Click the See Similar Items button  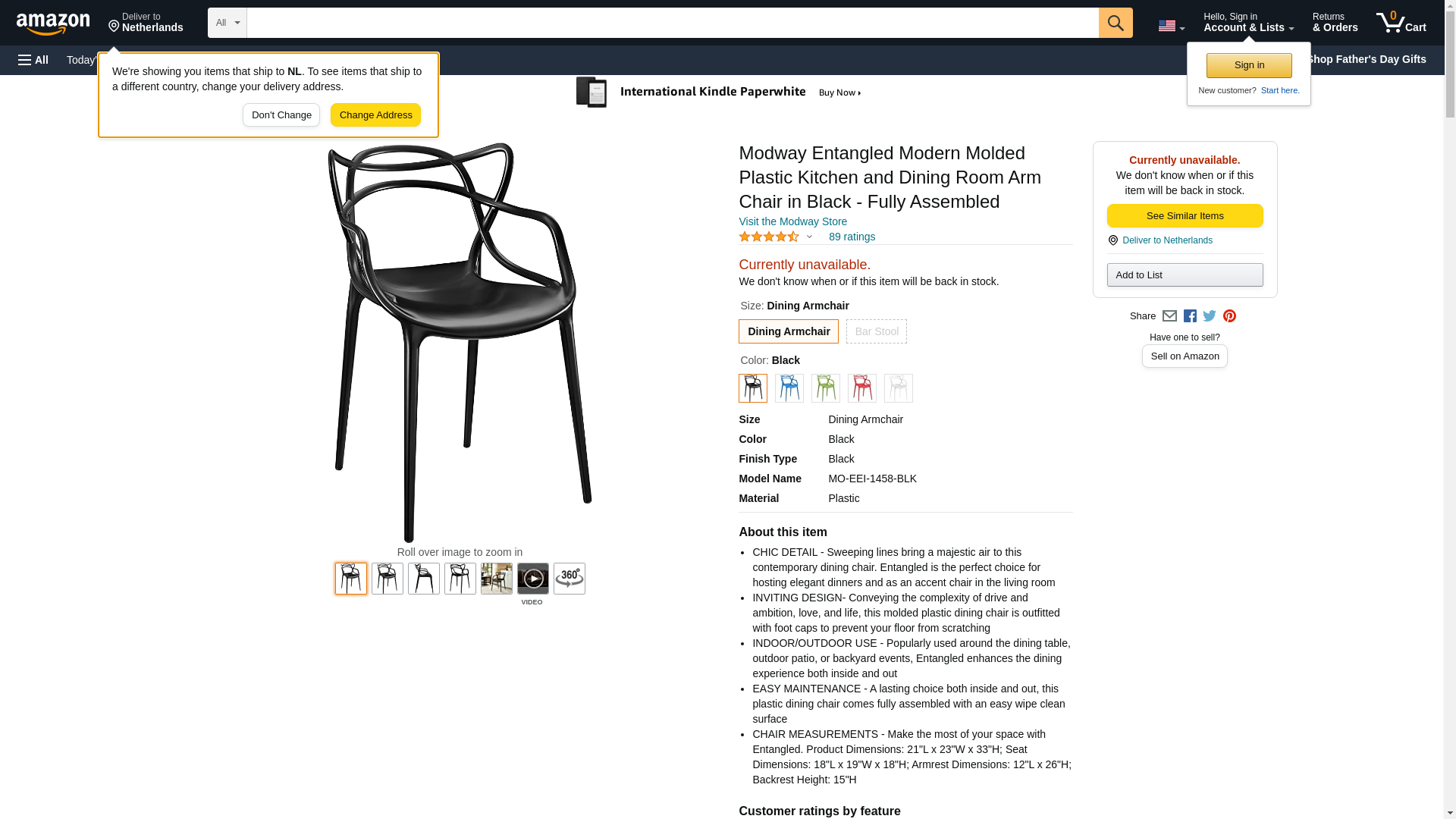pos(1185,216)
